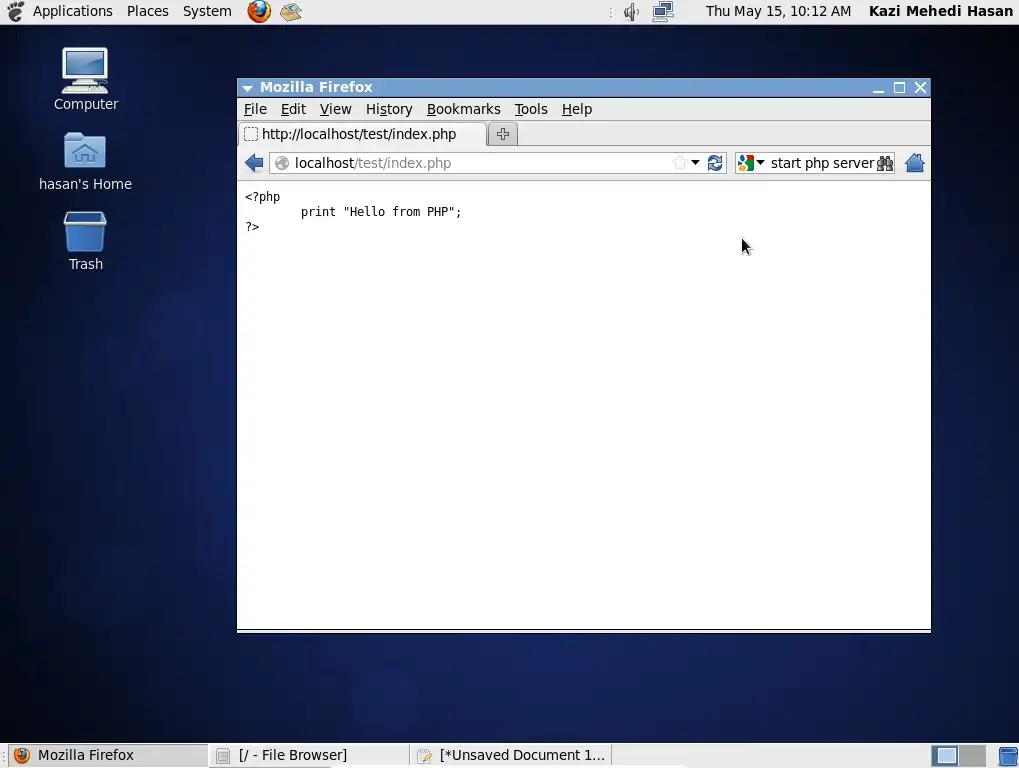Click the Mozilla Firefox taskbar button

pos(107,756)
